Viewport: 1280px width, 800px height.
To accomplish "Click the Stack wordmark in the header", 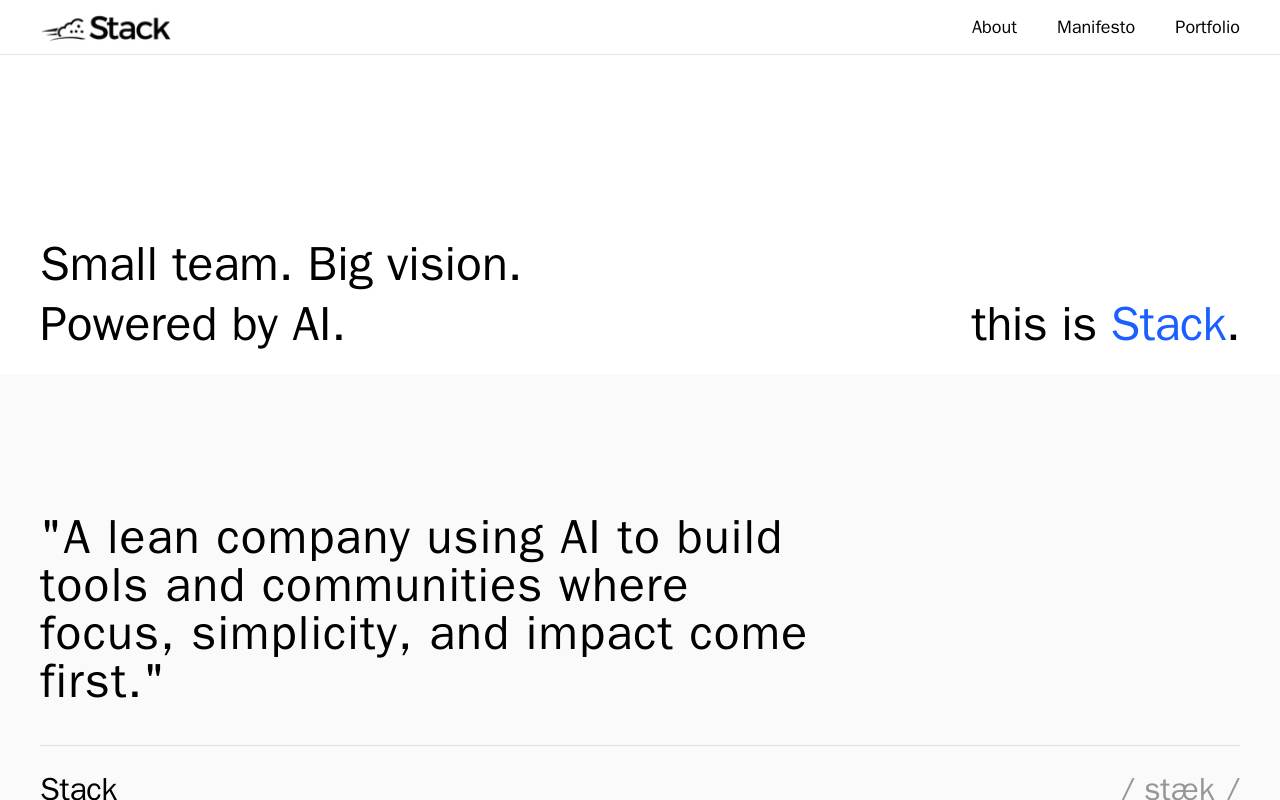I will click(x=130, y=28).
